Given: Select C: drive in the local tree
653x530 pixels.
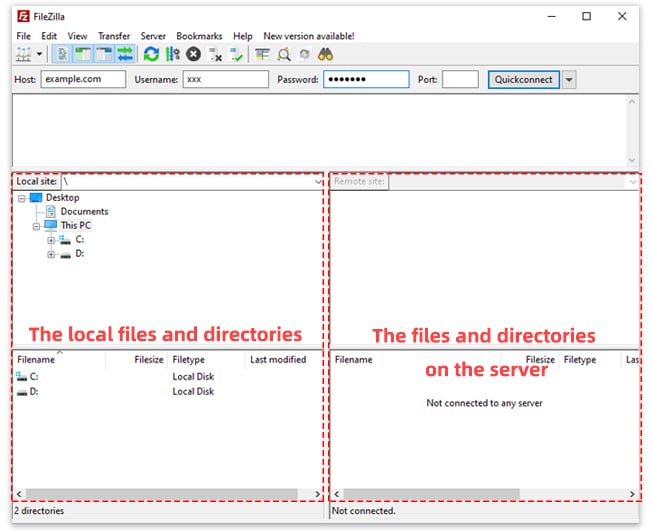Looking at the screenshot, I should pos(79,239).
